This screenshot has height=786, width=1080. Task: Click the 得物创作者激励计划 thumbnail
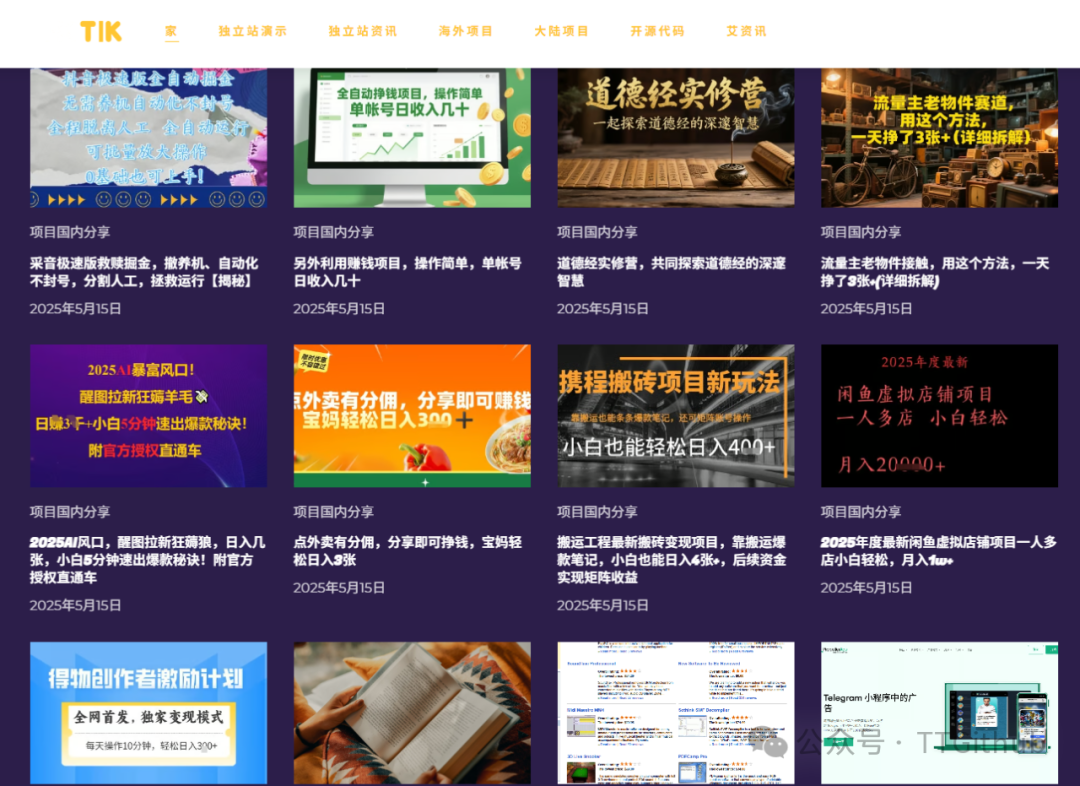pyautogui.click(x=147, y=712)
